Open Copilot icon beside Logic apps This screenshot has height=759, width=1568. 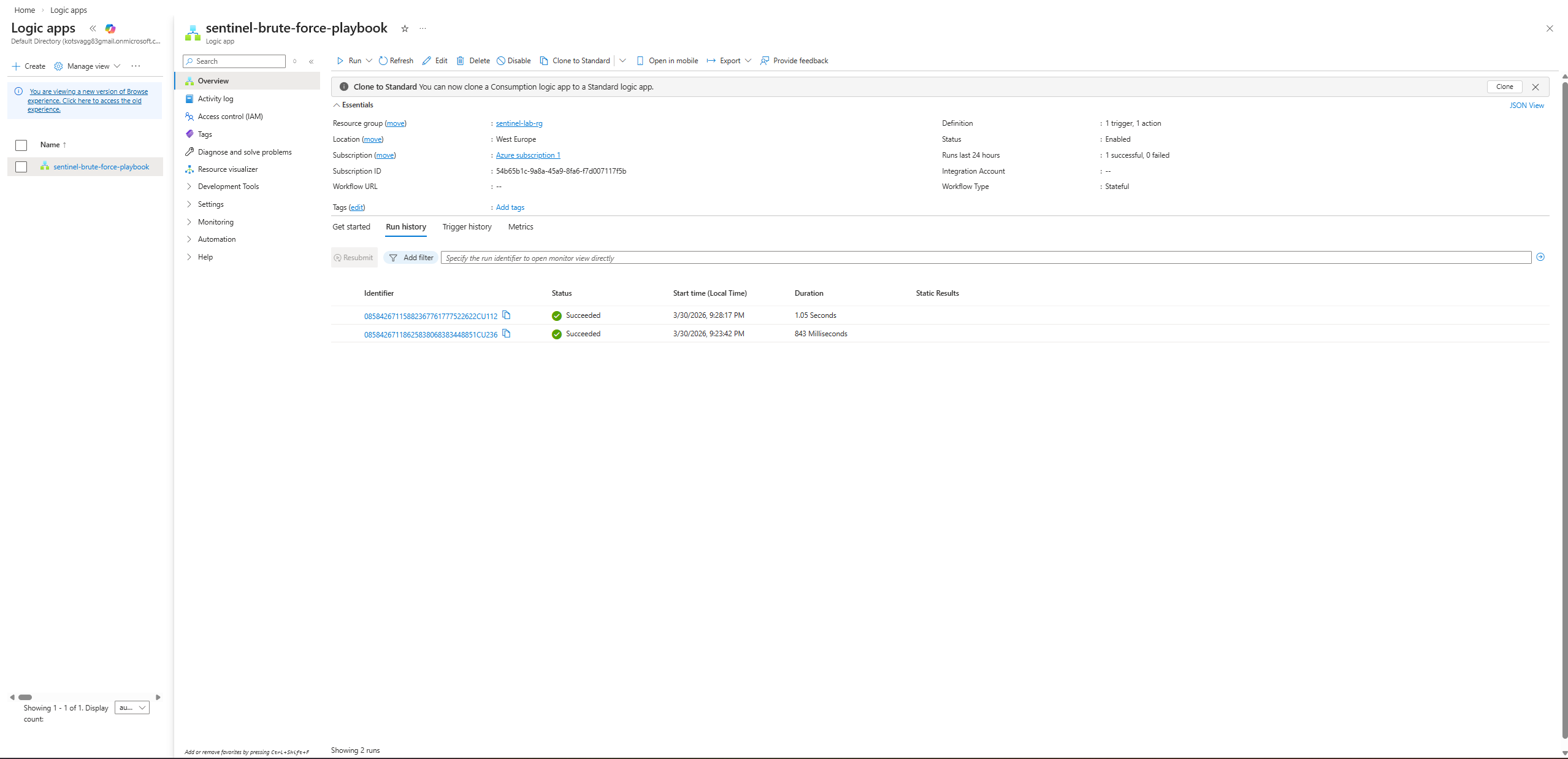pos(110,29)
